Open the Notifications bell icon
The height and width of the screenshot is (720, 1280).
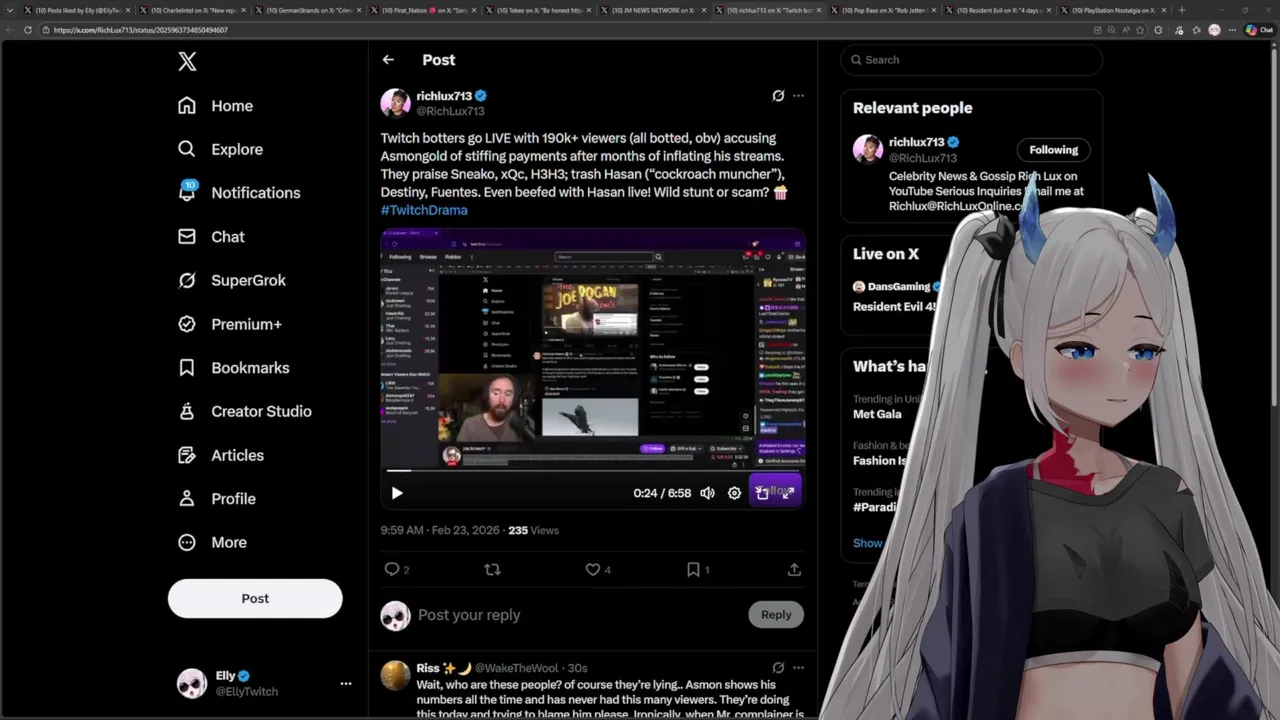tap(187, 192)
